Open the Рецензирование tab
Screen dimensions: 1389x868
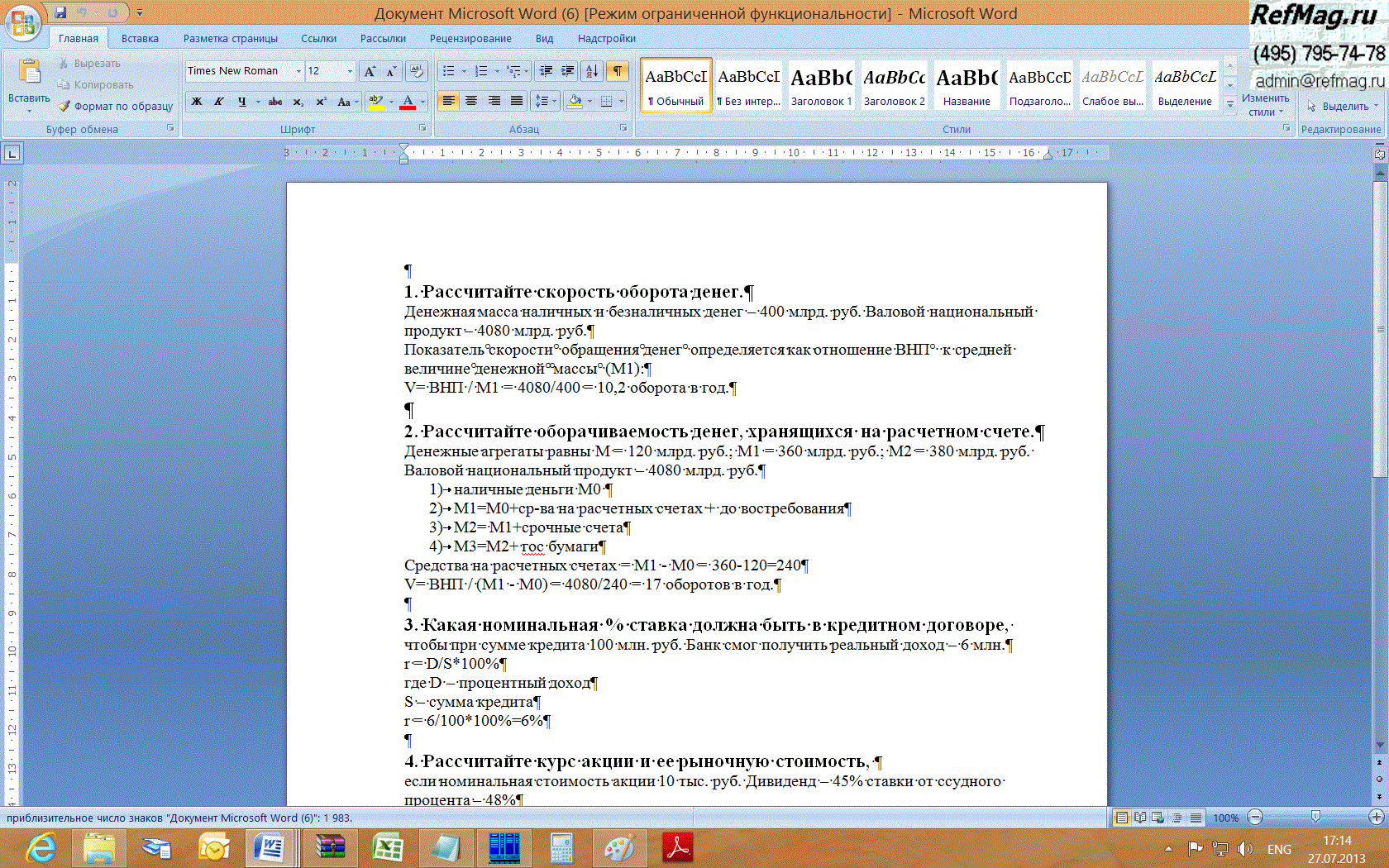click(x=470, y=38)
